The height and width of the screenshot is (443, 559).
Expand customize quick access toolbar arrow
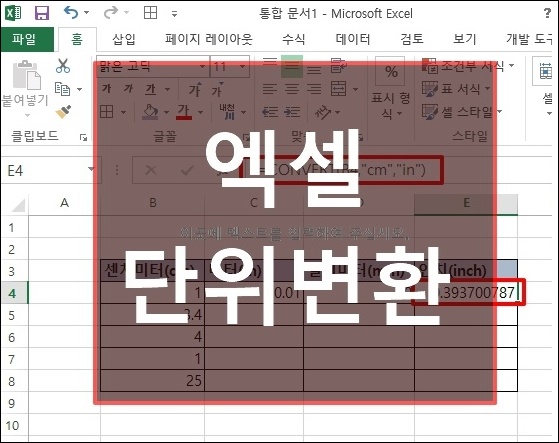coord(174,14)
